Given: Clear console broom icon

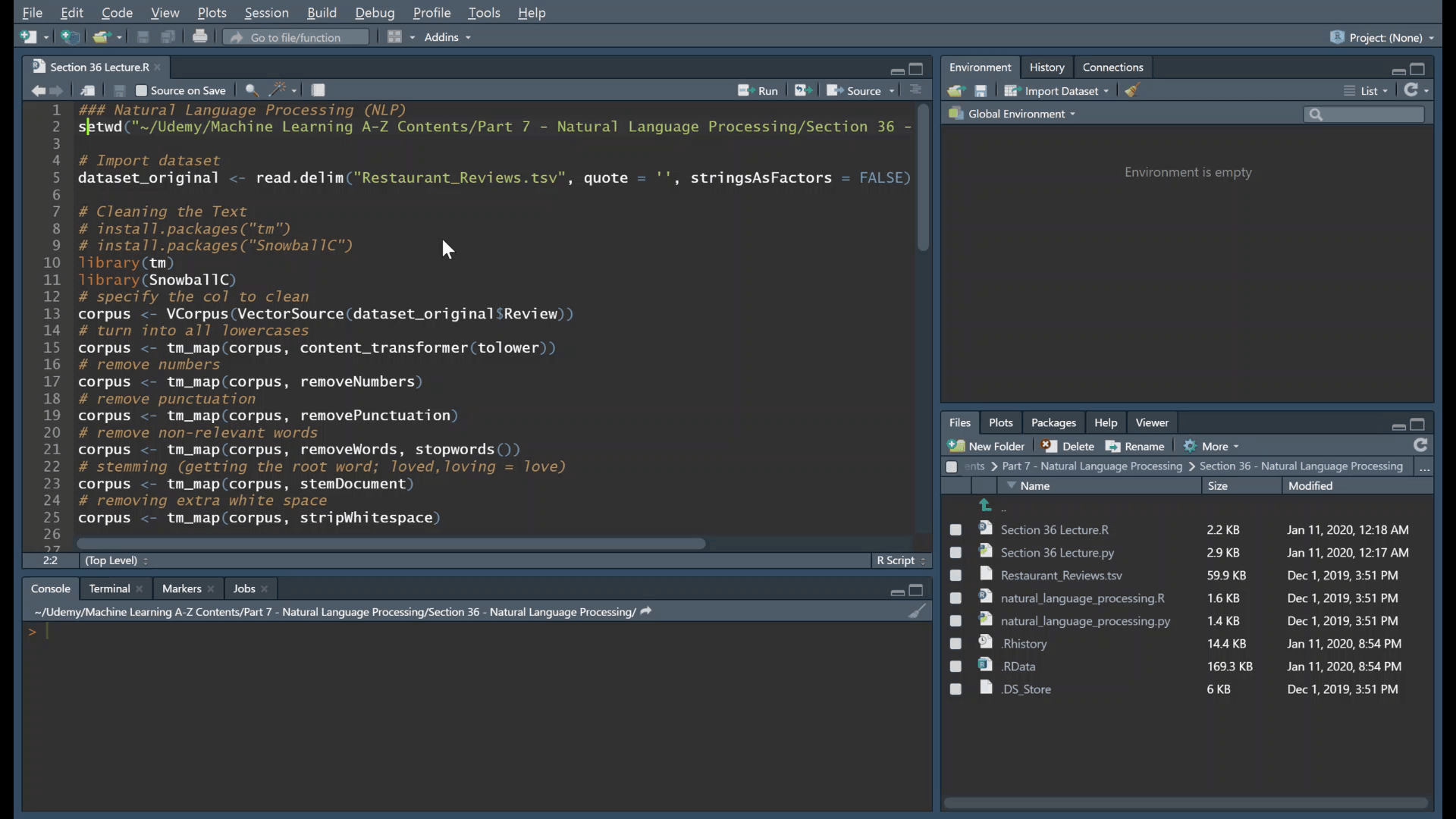Looking at the screenshot, I should click(917, 611).
